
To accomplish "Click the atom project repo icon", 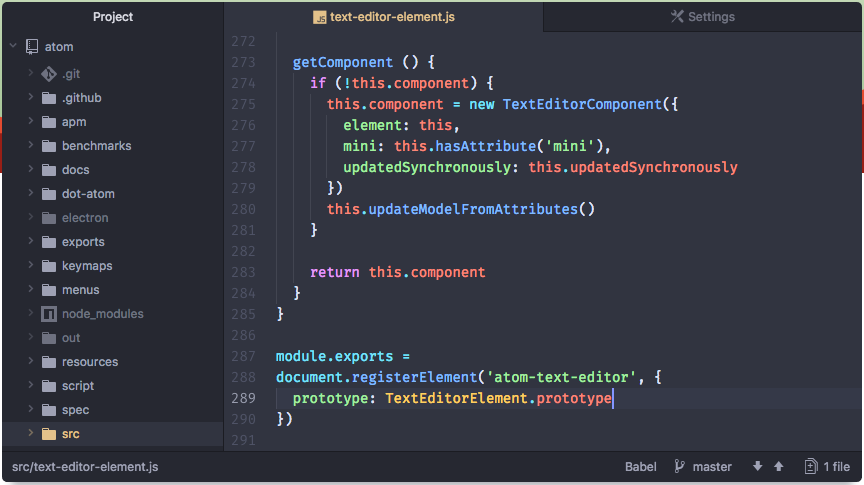I will (x=32, y=47).
